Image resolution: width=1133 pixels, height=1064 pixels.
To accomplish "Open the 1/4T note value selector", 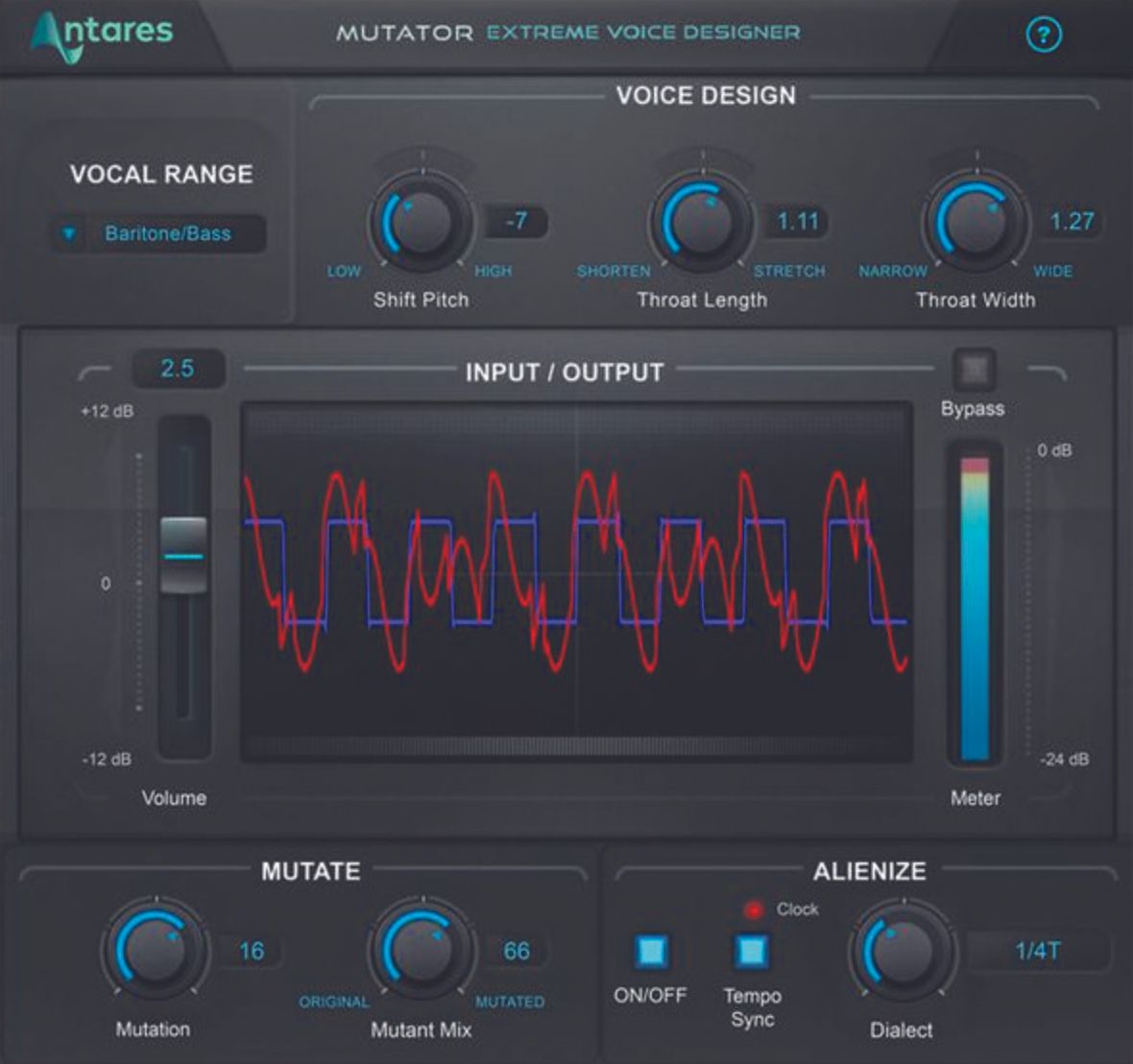I will click(x=1031, y=953).
